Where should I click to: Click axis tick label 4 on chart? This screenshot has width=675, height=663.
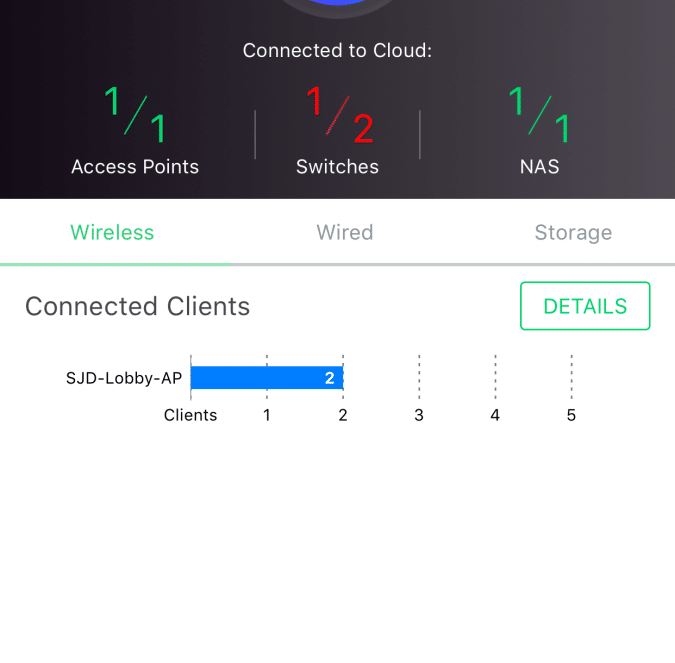coord(495,415)
